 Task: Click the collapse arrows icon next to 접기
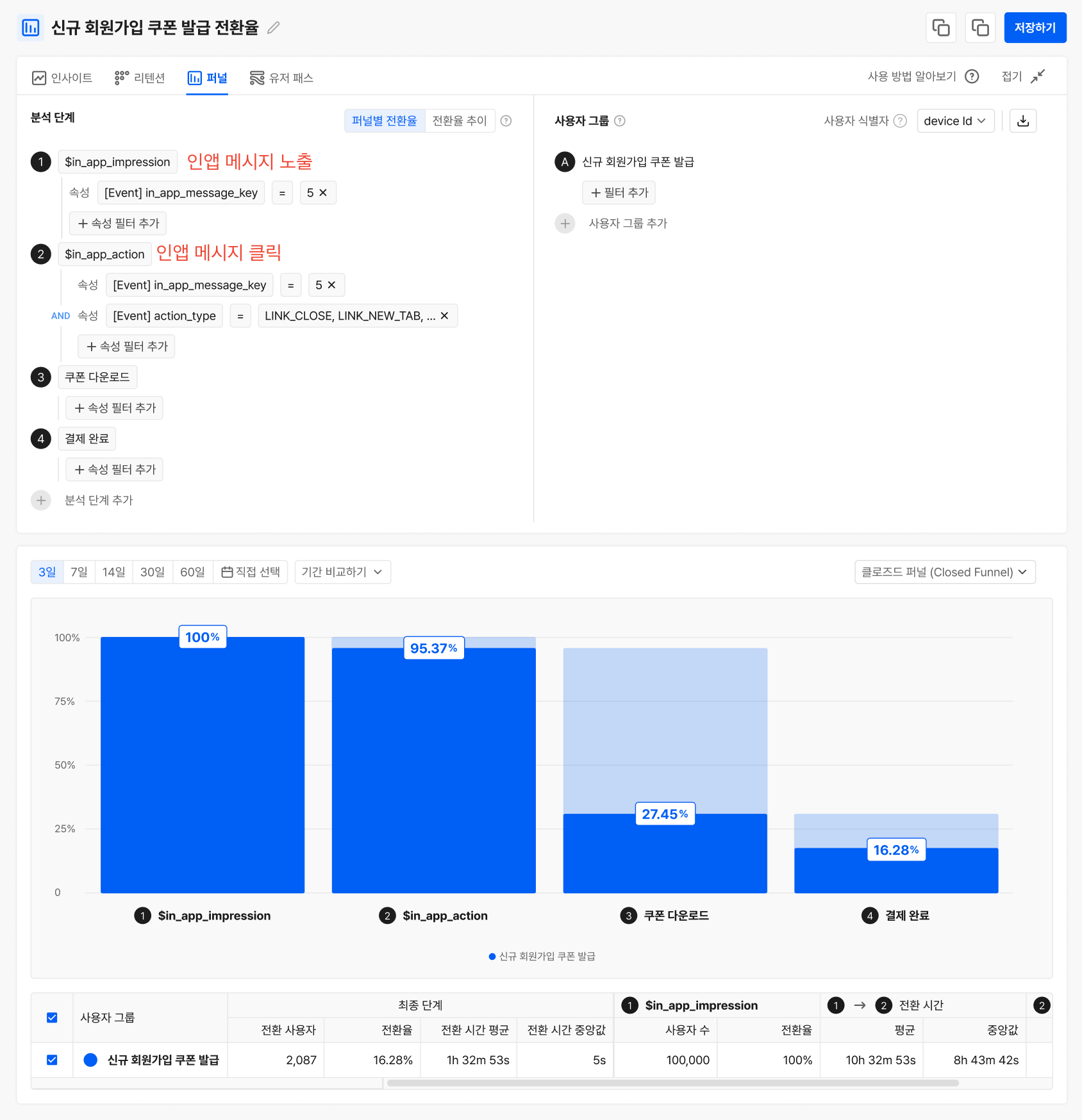(1038, 77)
